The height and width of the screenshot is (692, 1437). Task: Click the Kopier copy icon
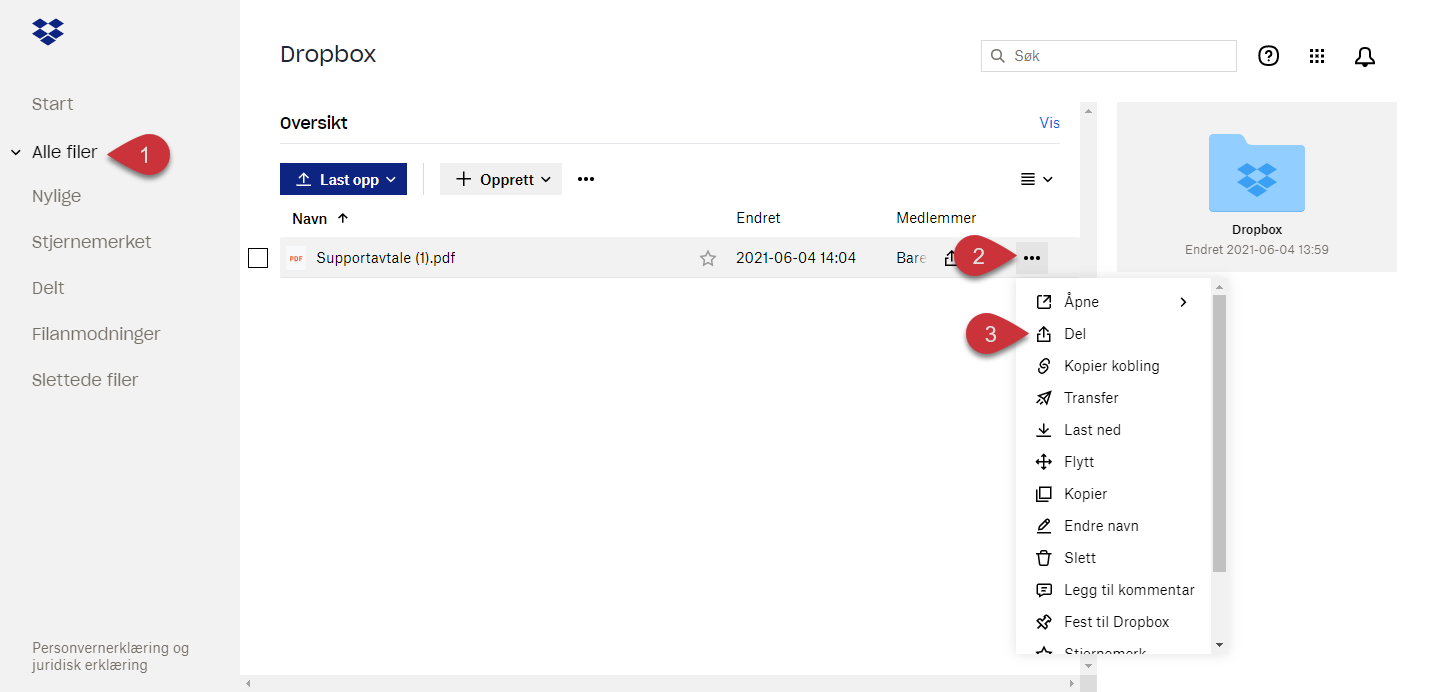click(x=1044, y=494)
